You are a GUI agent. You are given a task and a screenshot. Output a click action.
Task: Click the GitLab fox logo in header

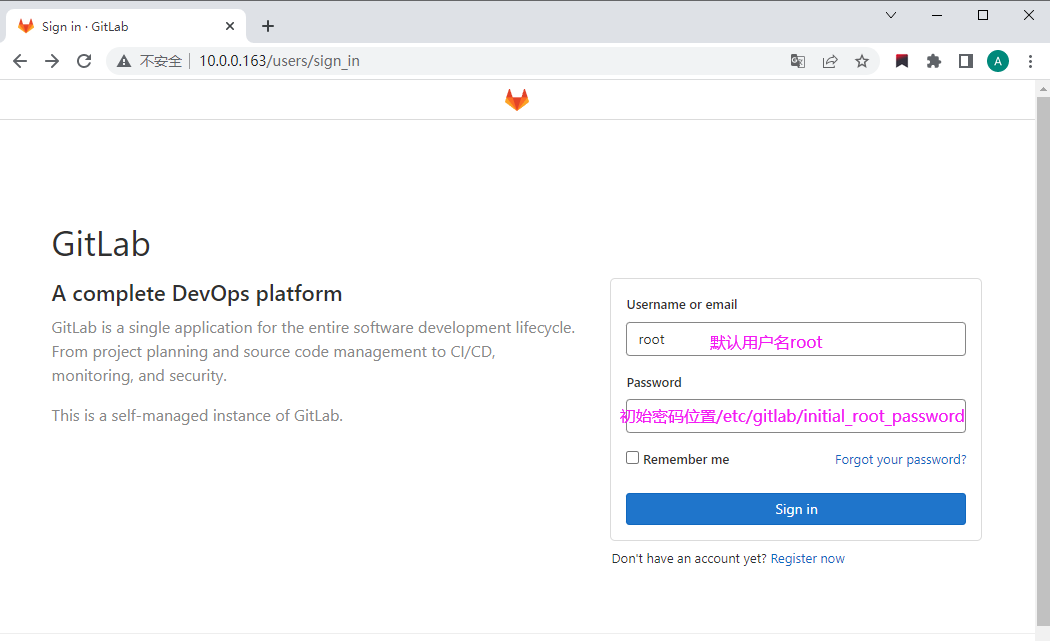516,100
